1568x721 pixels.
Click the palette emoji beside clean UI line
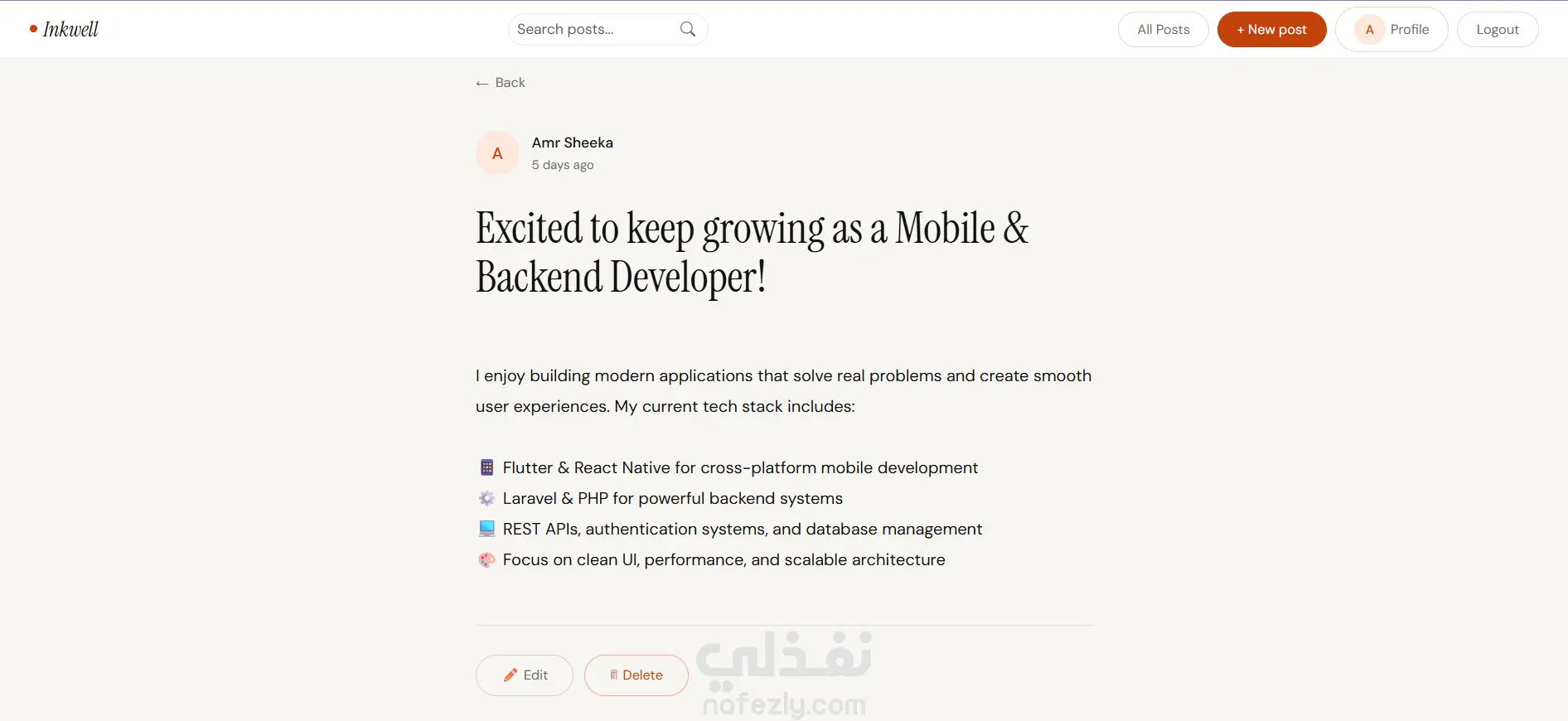coord(486,559)
